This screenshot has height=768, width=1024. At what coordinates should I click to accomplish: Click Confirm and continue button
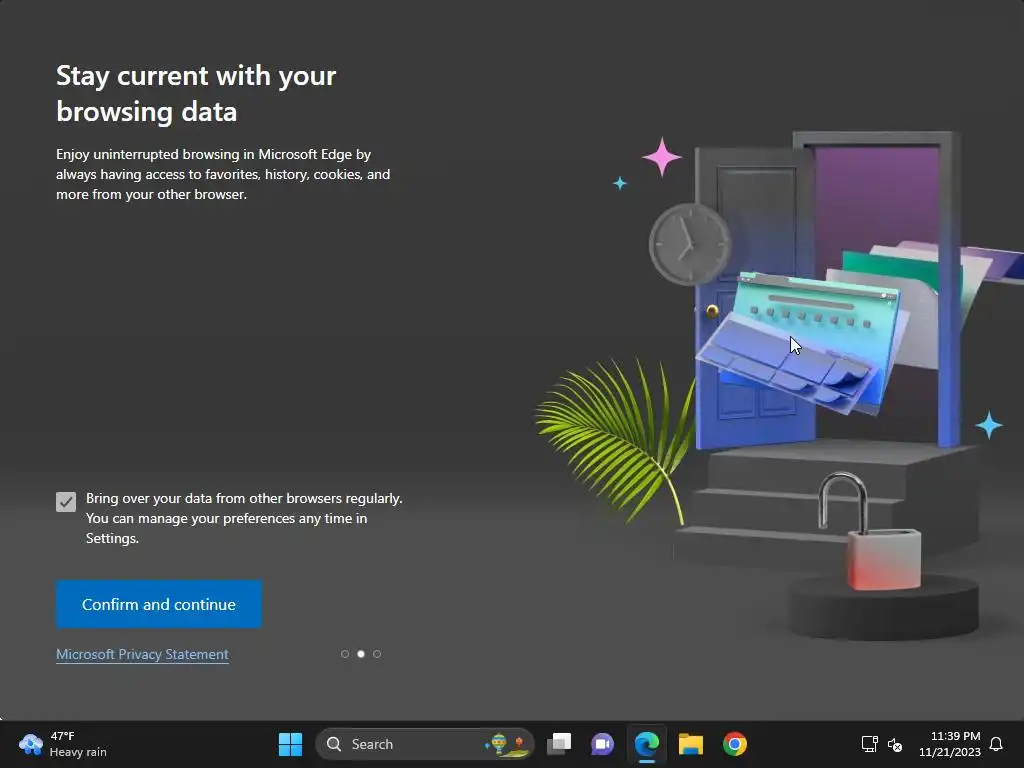click(x=159, y=604)
